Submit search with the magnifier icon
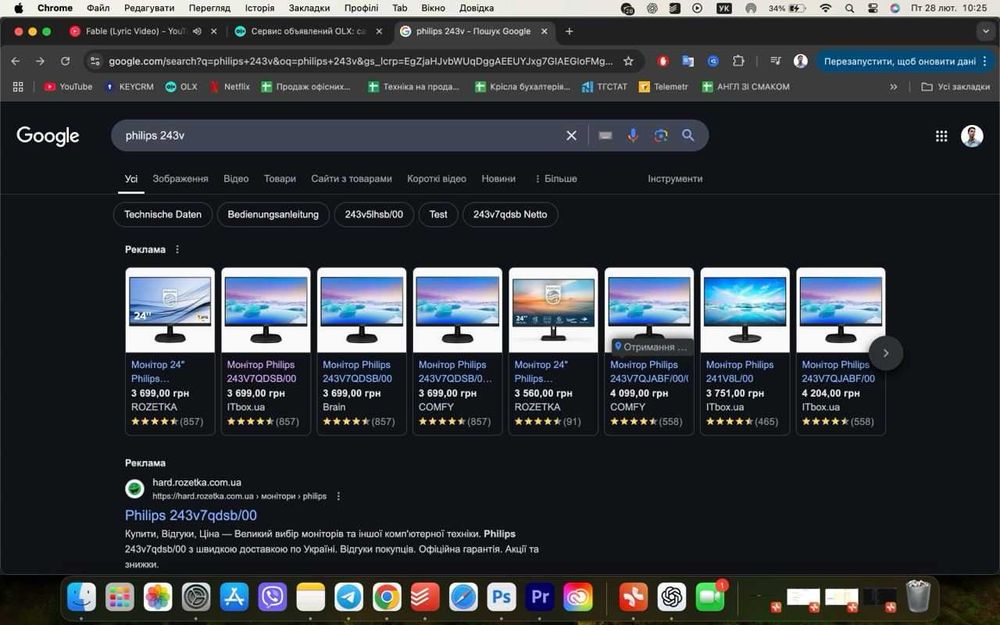Viewport: 1000px width, 625px height. pyautogui.click(x=688, y=135)
